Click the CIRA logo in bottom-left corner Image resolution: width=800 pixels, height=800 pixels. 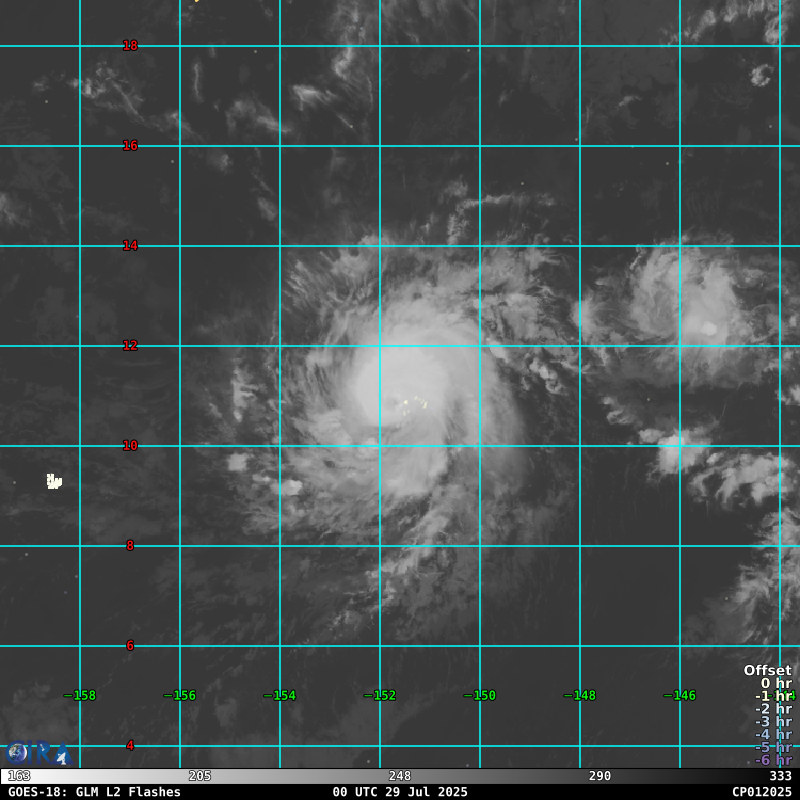click(x=36, y=752)
